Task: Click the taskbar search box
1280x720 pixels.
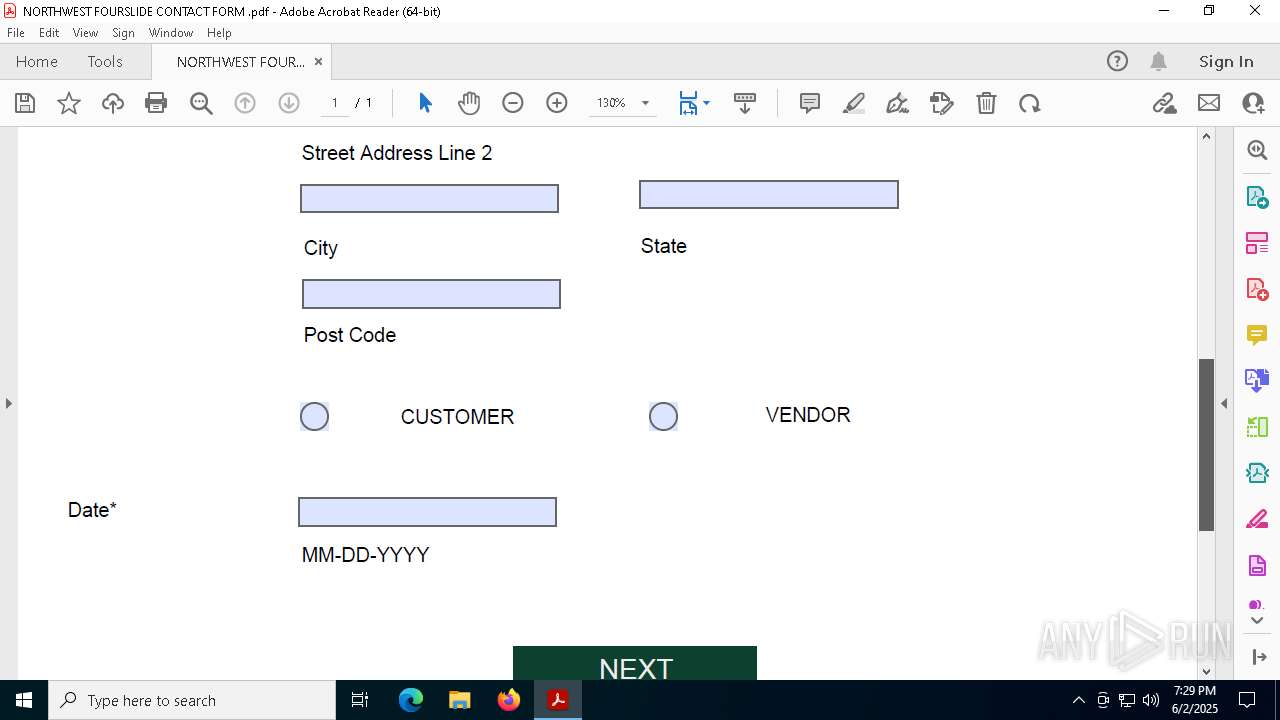Action: [192, 700]
